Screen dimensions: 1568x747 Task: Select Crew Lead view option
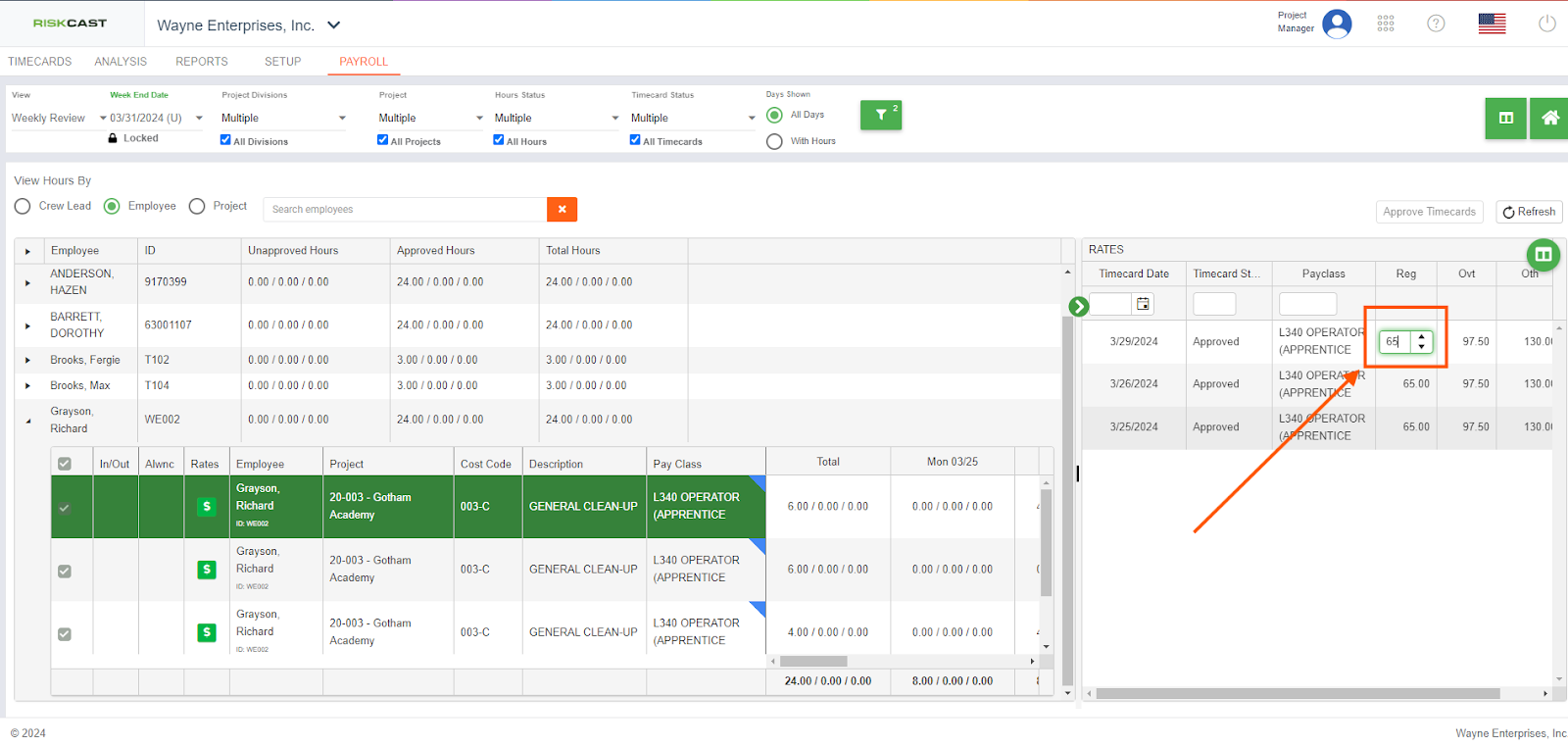pos(23,206)
